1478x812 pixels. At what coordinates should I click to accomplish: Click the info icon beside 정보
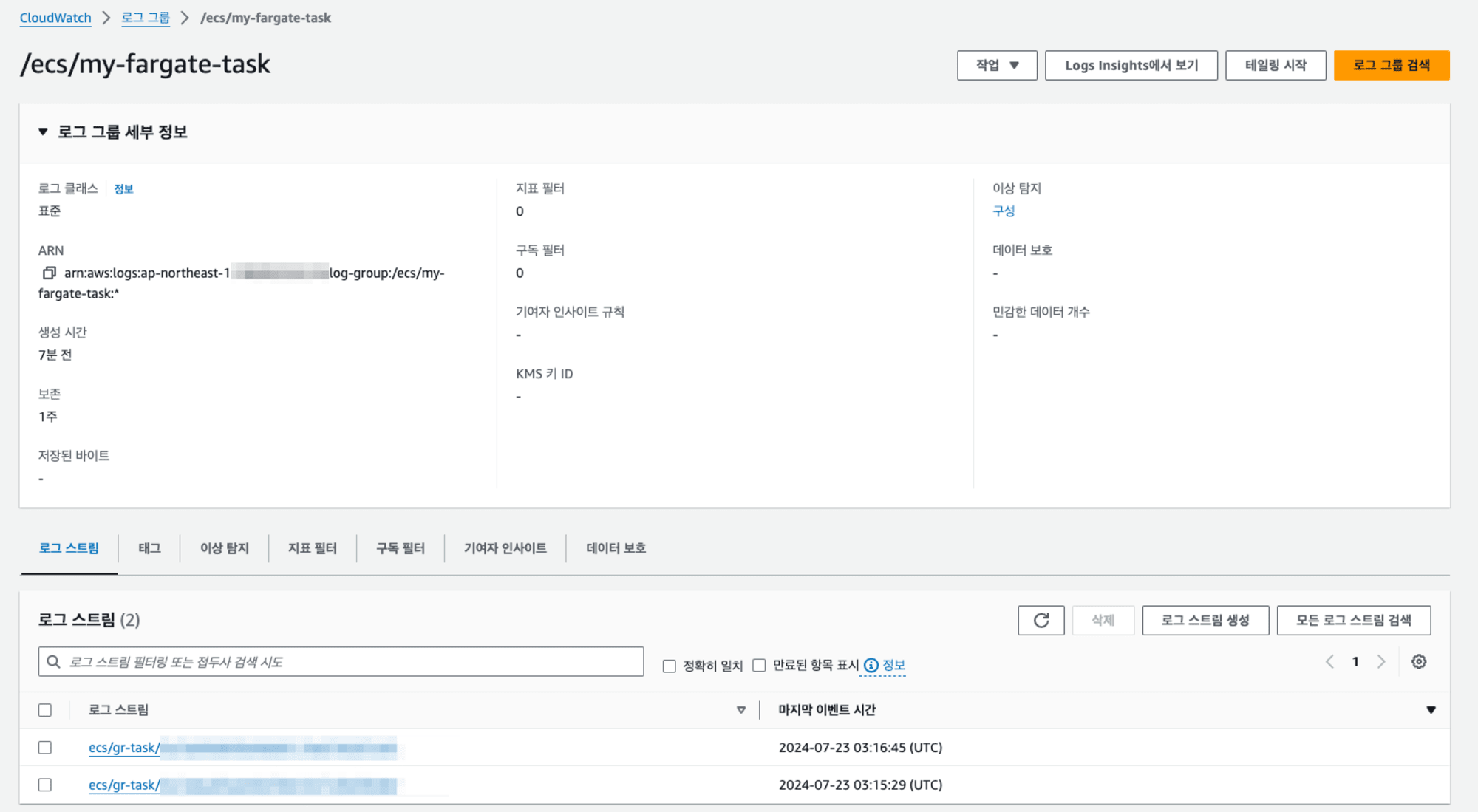tap(871, 665)
